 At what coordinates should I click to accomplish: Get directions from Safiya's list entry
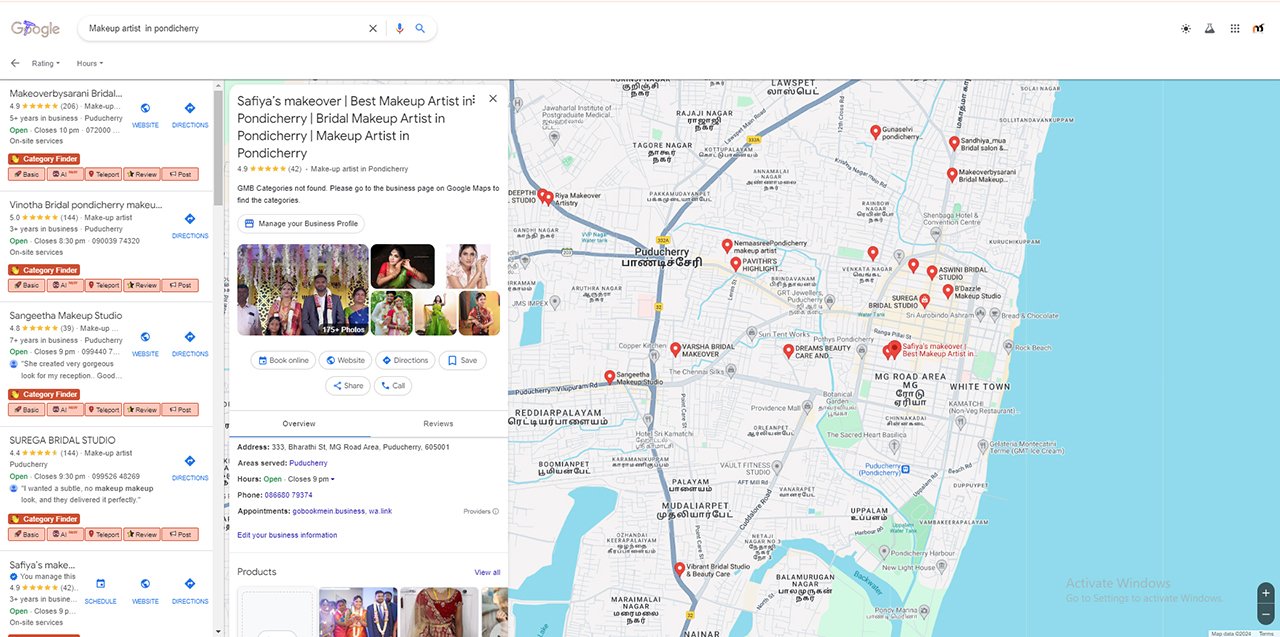coord(190,590)
